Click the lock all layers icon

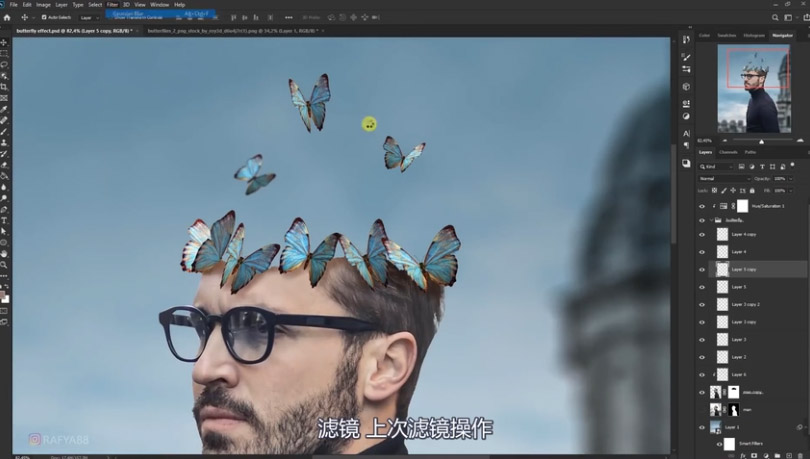tap(752, 190)
